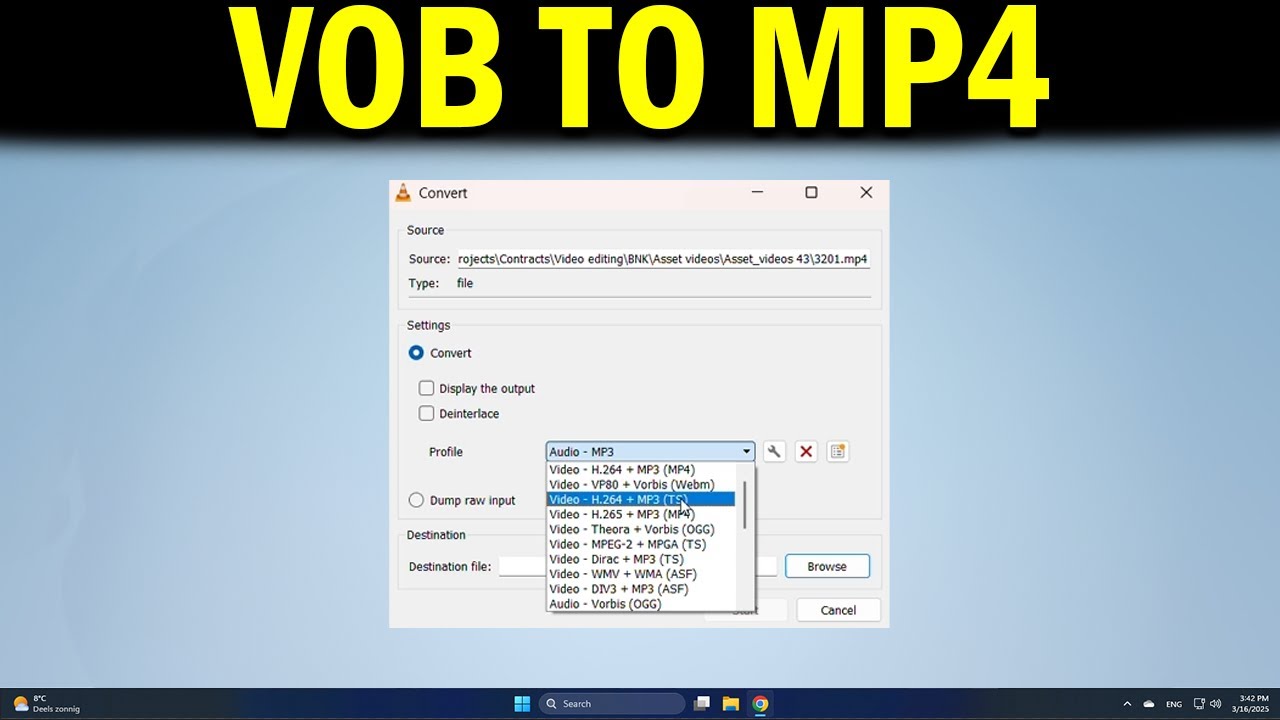The image size is (1280, 720).
Task: Click the taskbar Search box
Action: tap(612, 703)
